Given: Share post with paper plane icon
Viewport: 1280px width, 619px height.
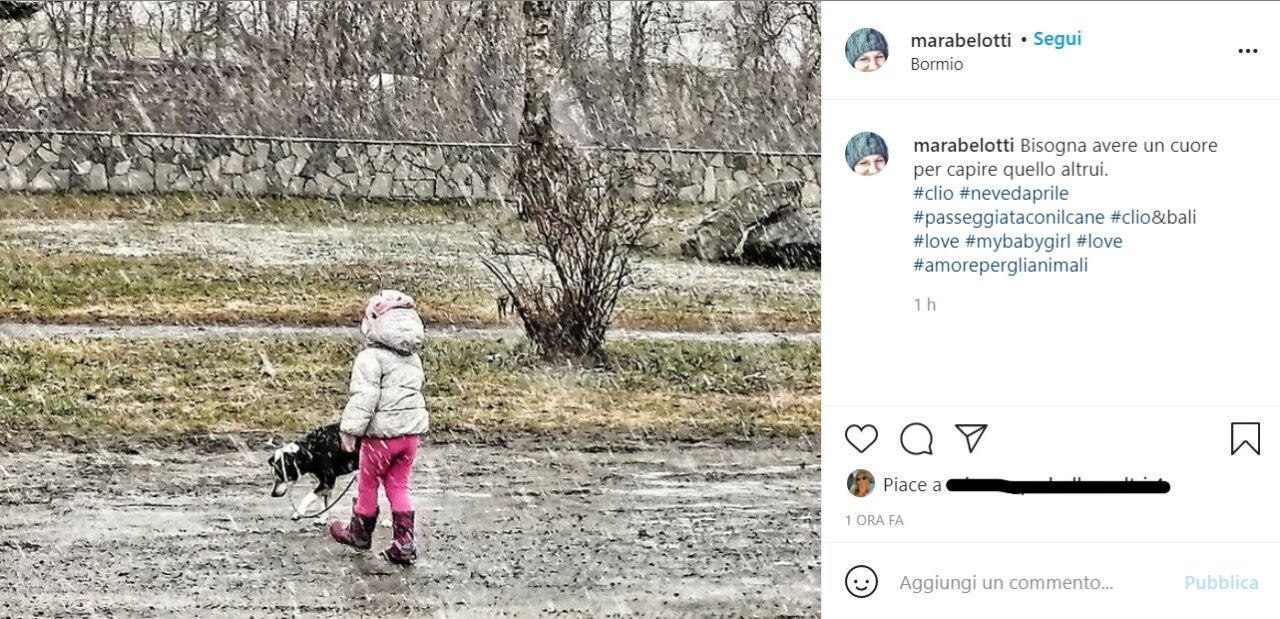Looking at the screenshot, I should click(971, 438).
